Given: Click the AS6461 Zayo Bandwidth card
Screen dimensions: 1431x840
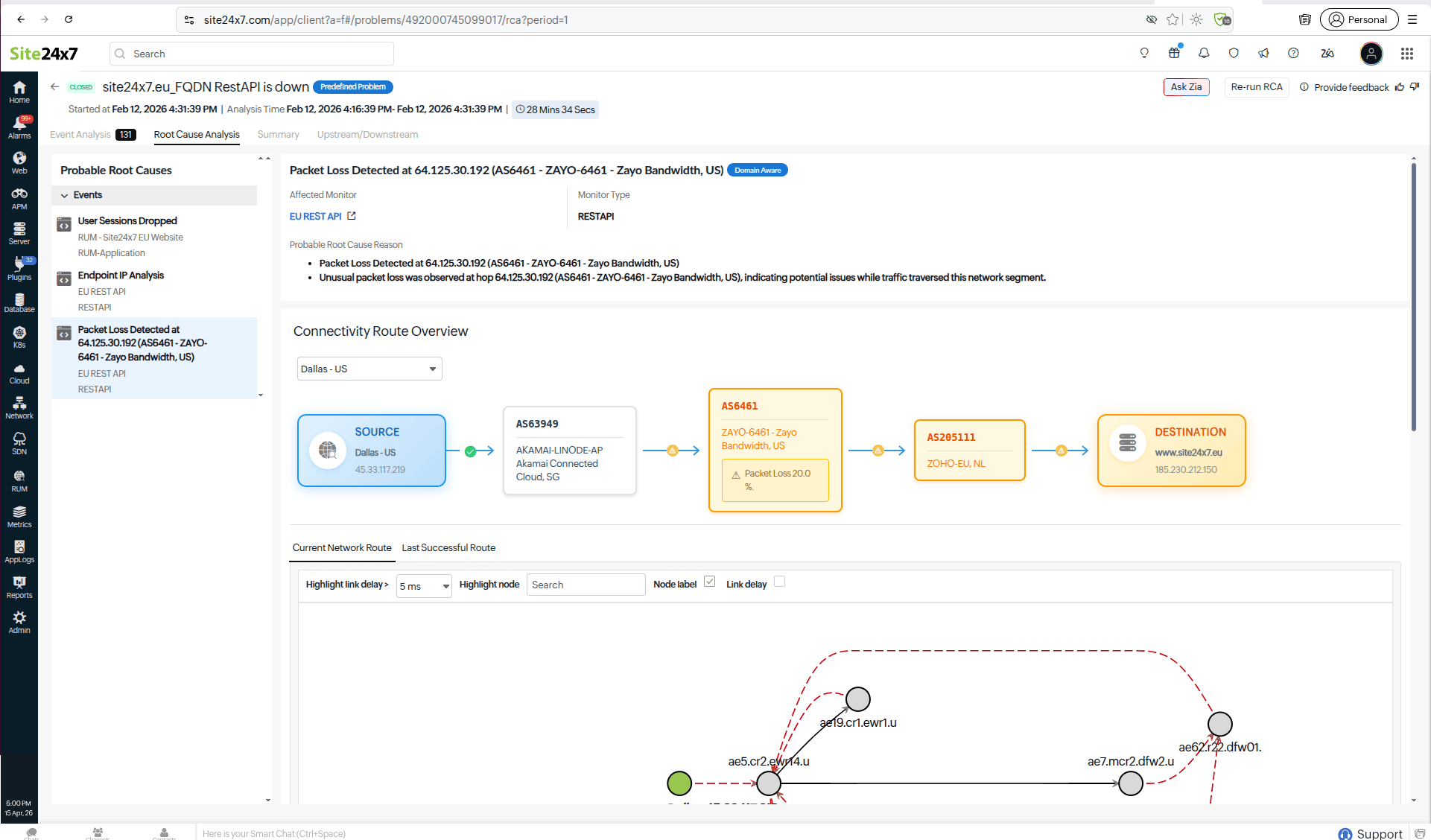Looking at the screenshot, I should pos(775,451).
